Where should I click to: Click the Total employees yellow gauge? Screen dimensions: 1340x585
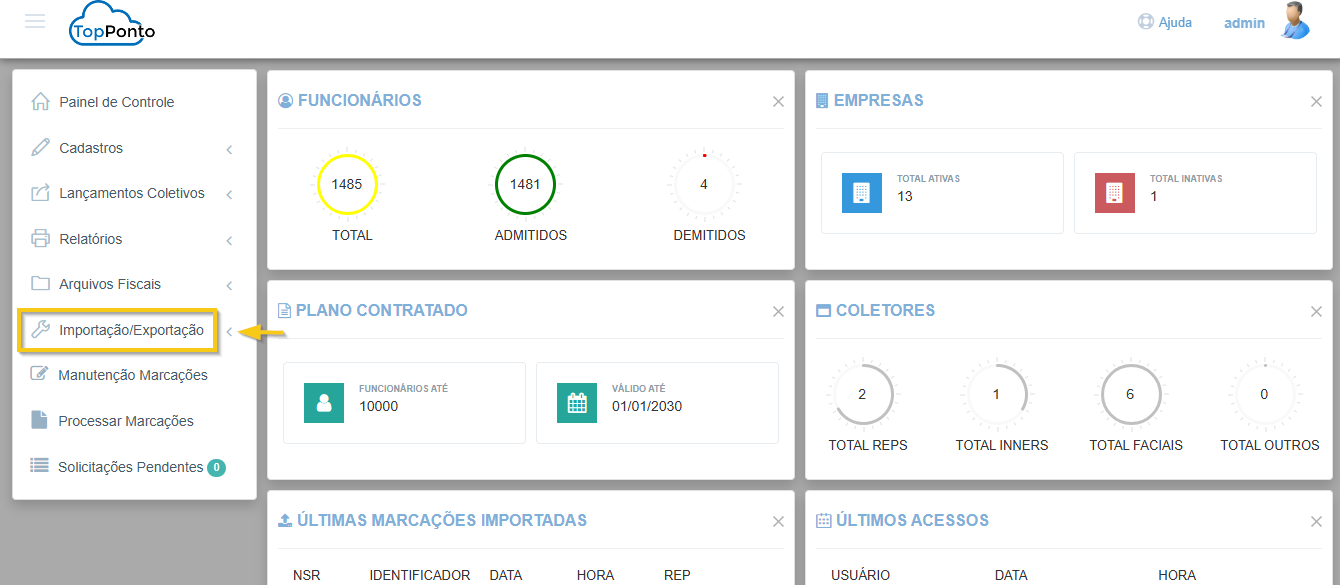347,185
